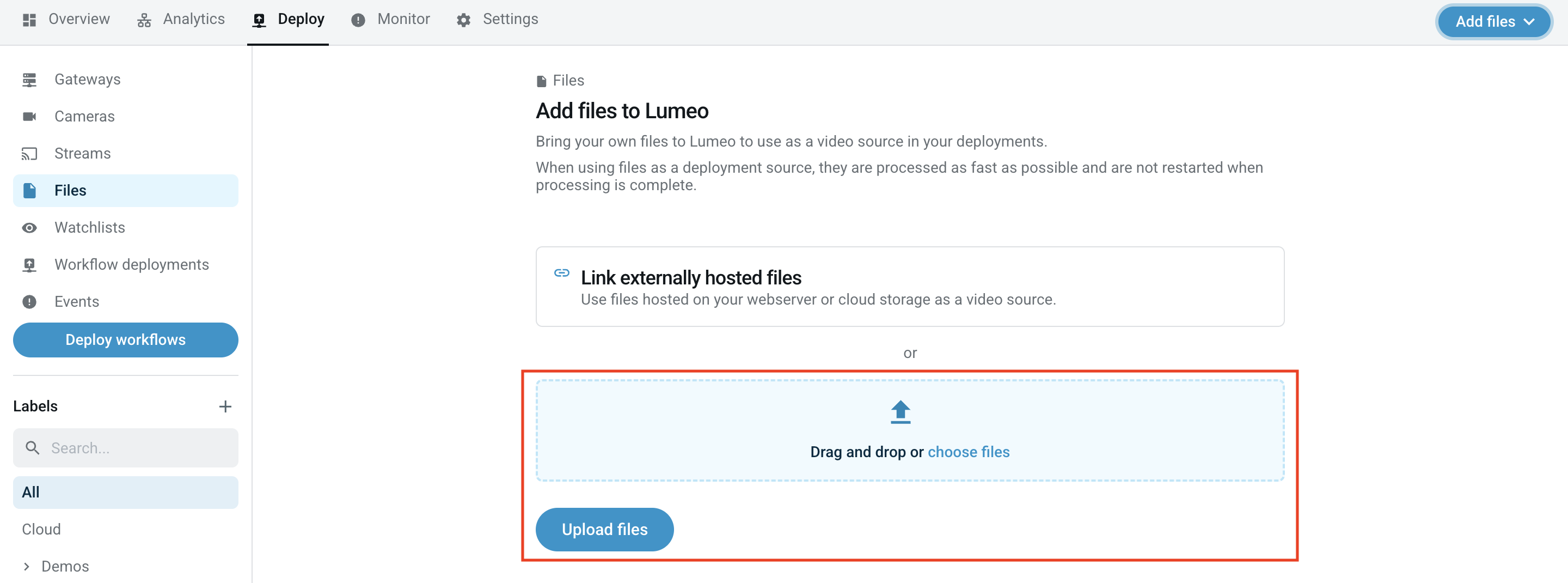Click the Monitor alert icon
The width and height of the screenshot is (1568, 583).
coord(358,20)
